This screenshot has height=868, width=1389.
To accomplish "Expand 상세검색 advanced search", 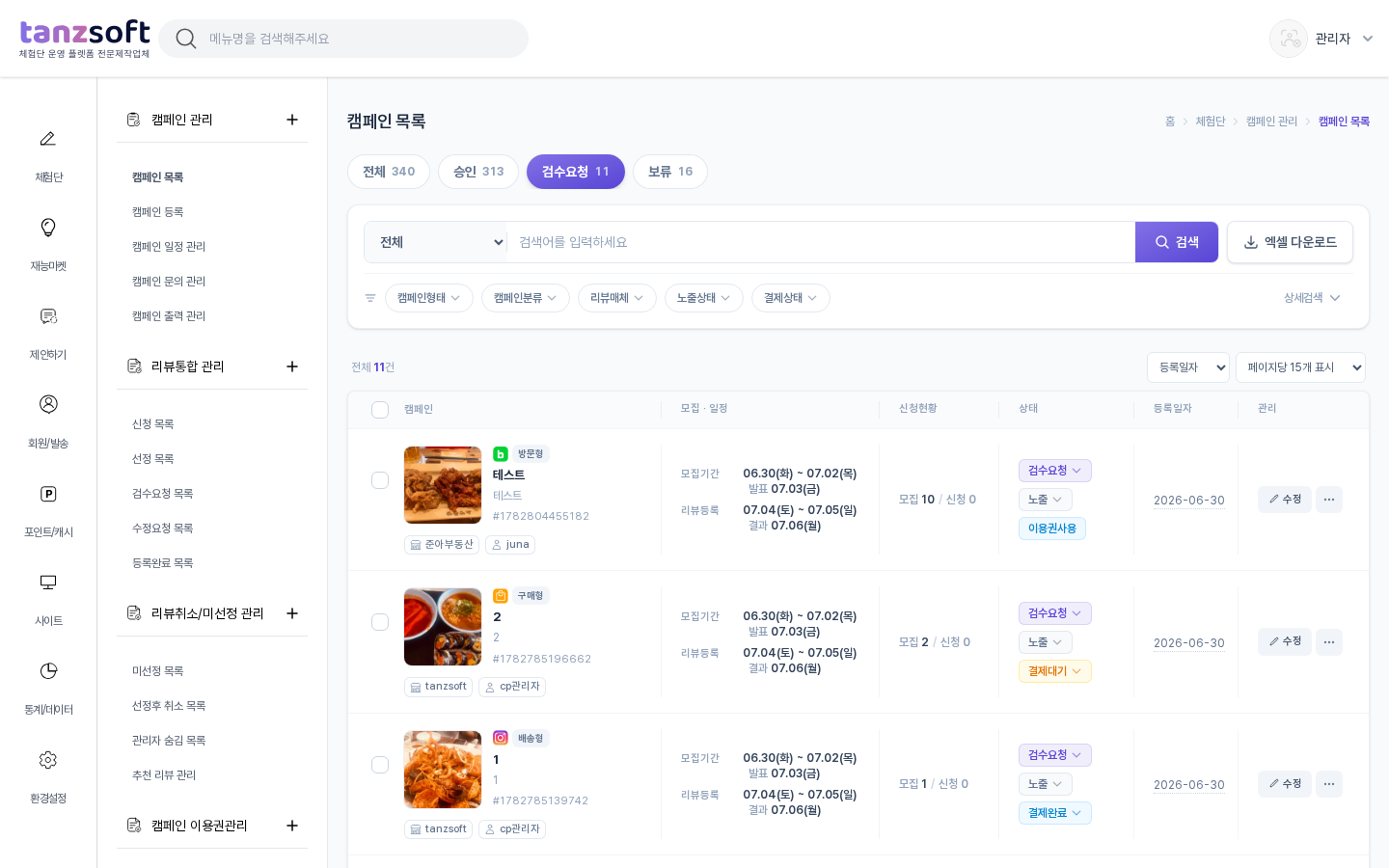I will [1312, 298].
